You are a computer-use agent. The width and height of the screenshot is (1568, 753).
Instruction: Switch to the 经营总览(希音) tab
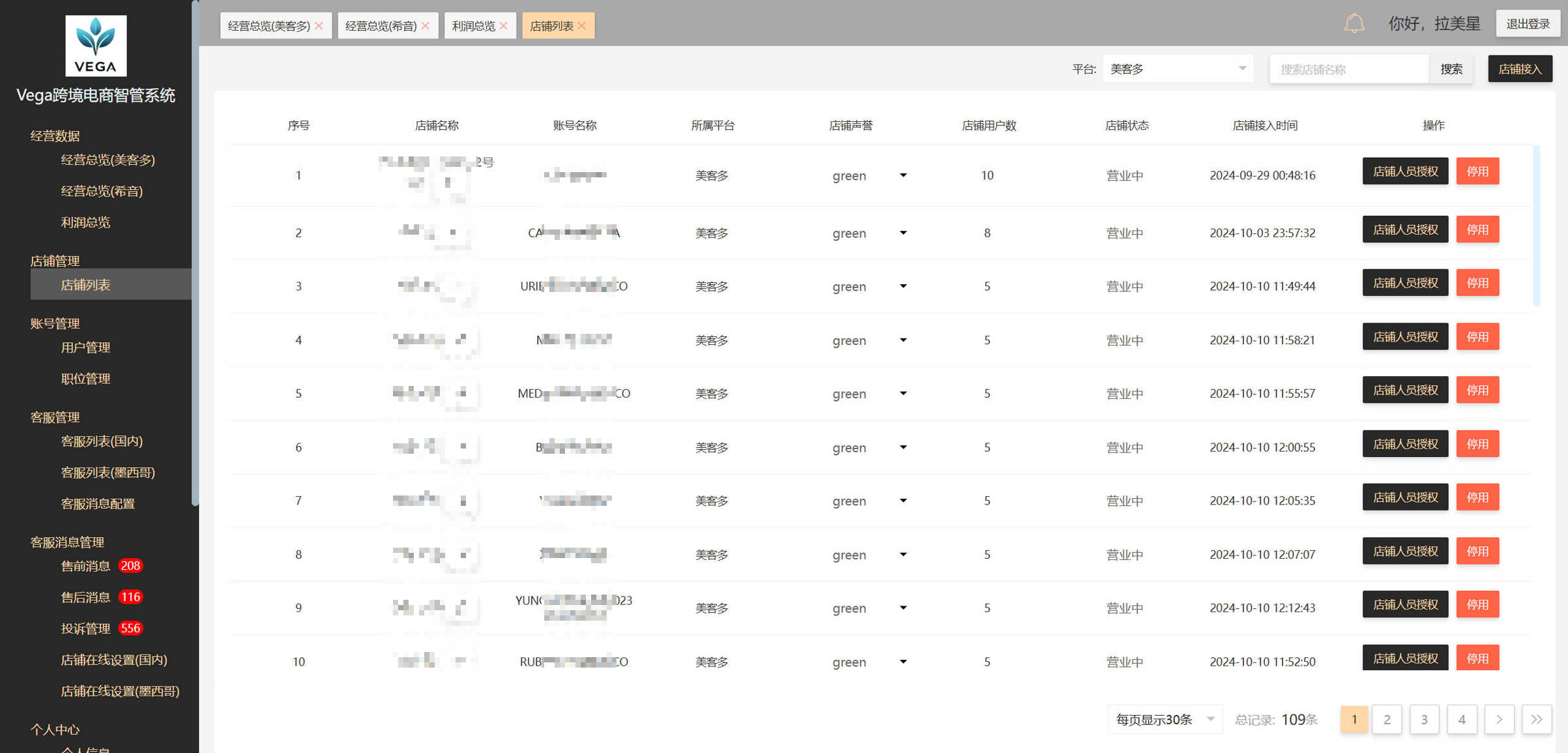381,26
